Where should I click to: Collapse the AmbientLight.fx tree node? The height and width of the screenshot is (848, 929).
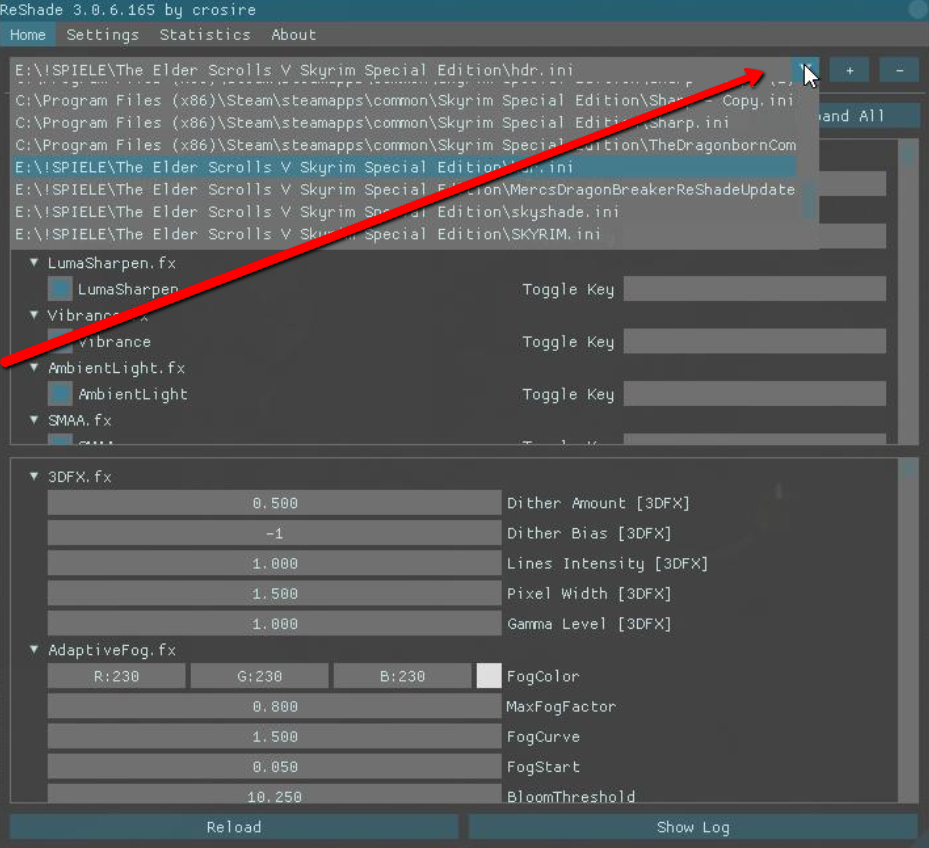click(x=35, y=368)
